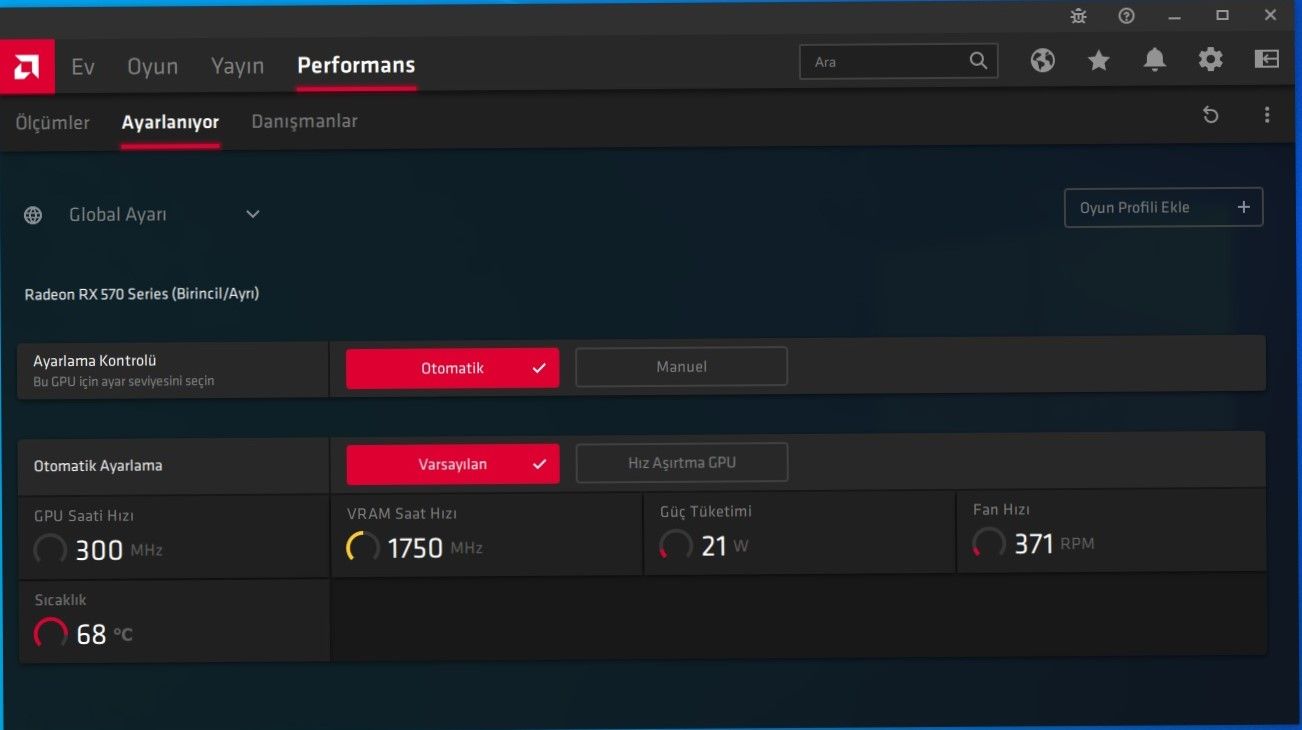Open the Oyun tab
The height and width of the screenshot is (730, 1302).
click(x=153, y=66)
